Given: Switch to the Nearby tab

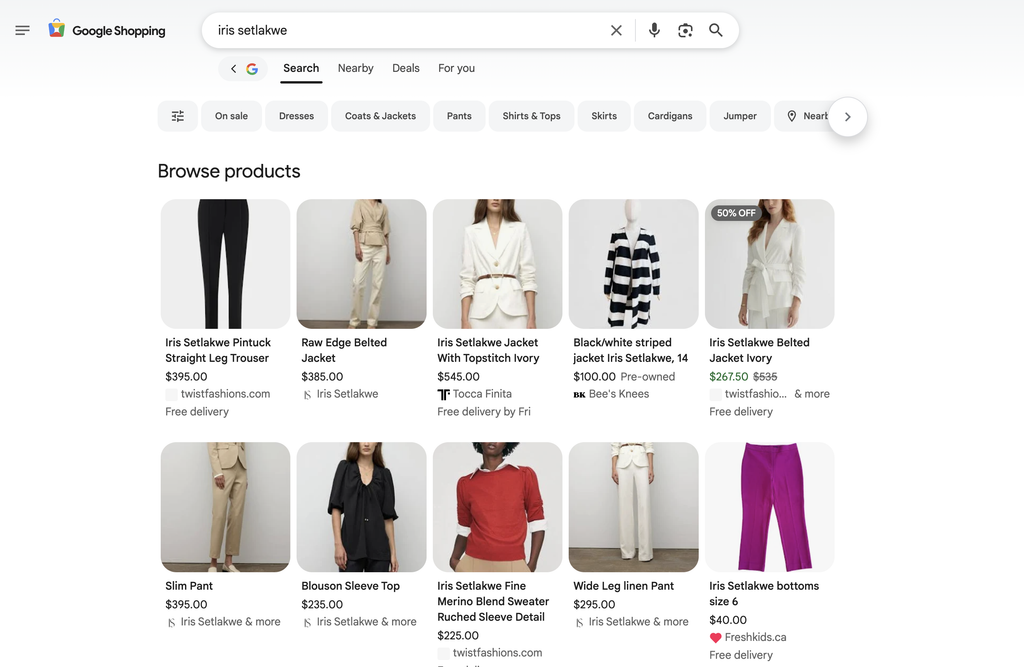Looking at the screenshot, I should 355,68.
